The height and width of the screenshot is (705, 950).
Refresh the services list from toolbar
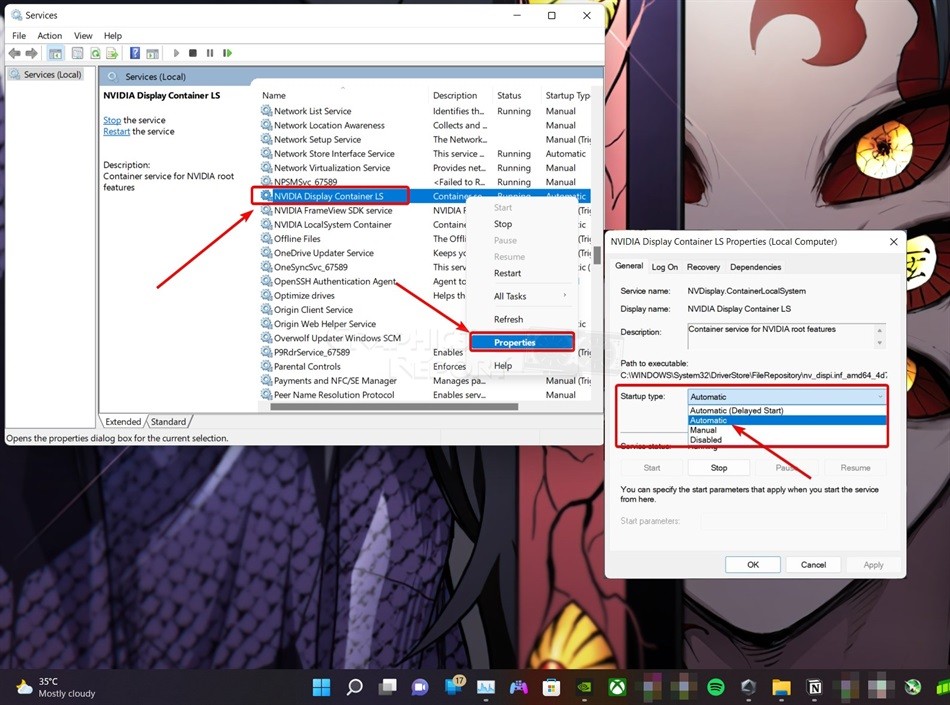(x=95, y=53)
